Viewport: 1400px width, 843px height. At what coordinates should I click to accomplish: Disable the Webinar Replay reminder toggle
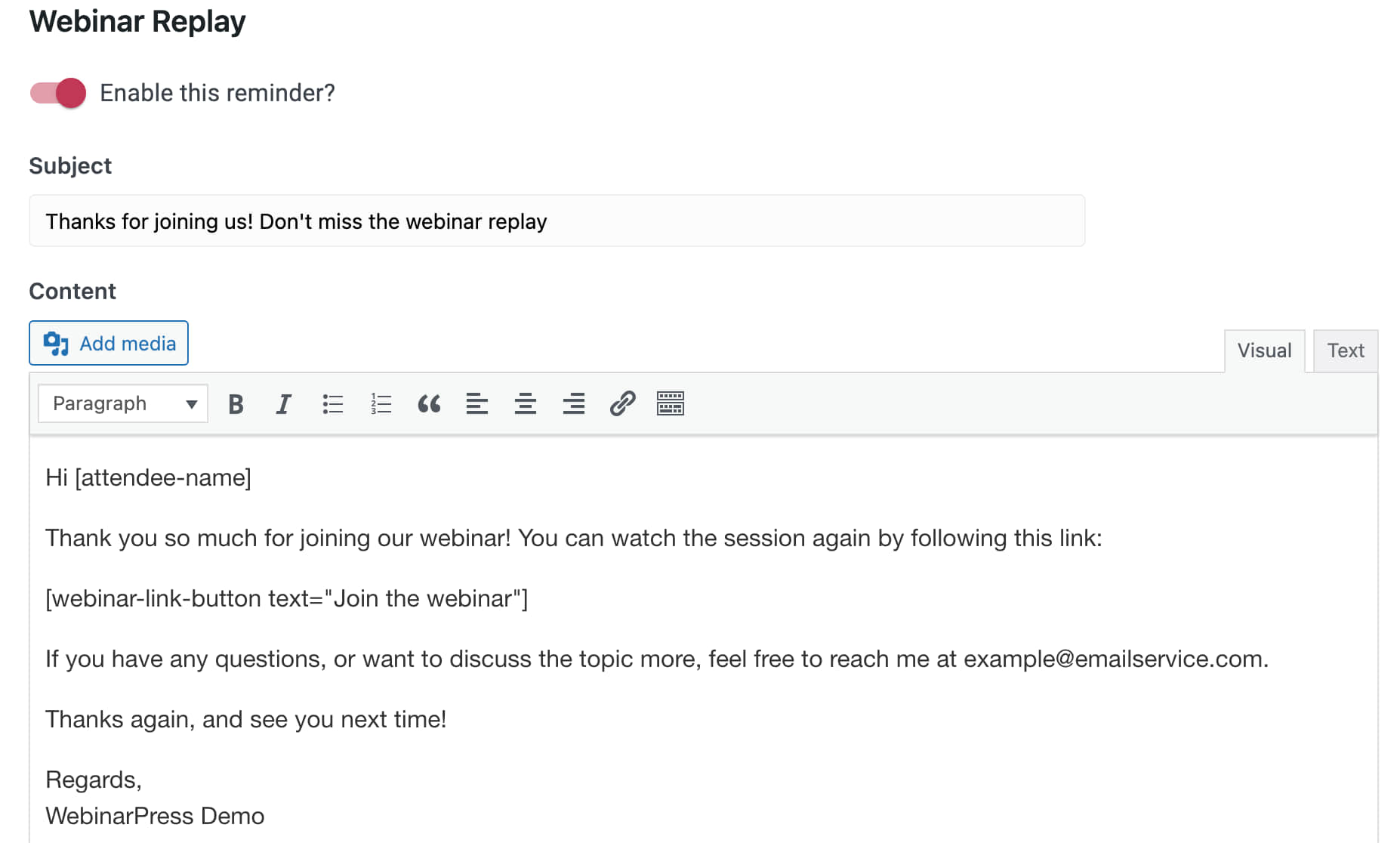click(58, 93)
